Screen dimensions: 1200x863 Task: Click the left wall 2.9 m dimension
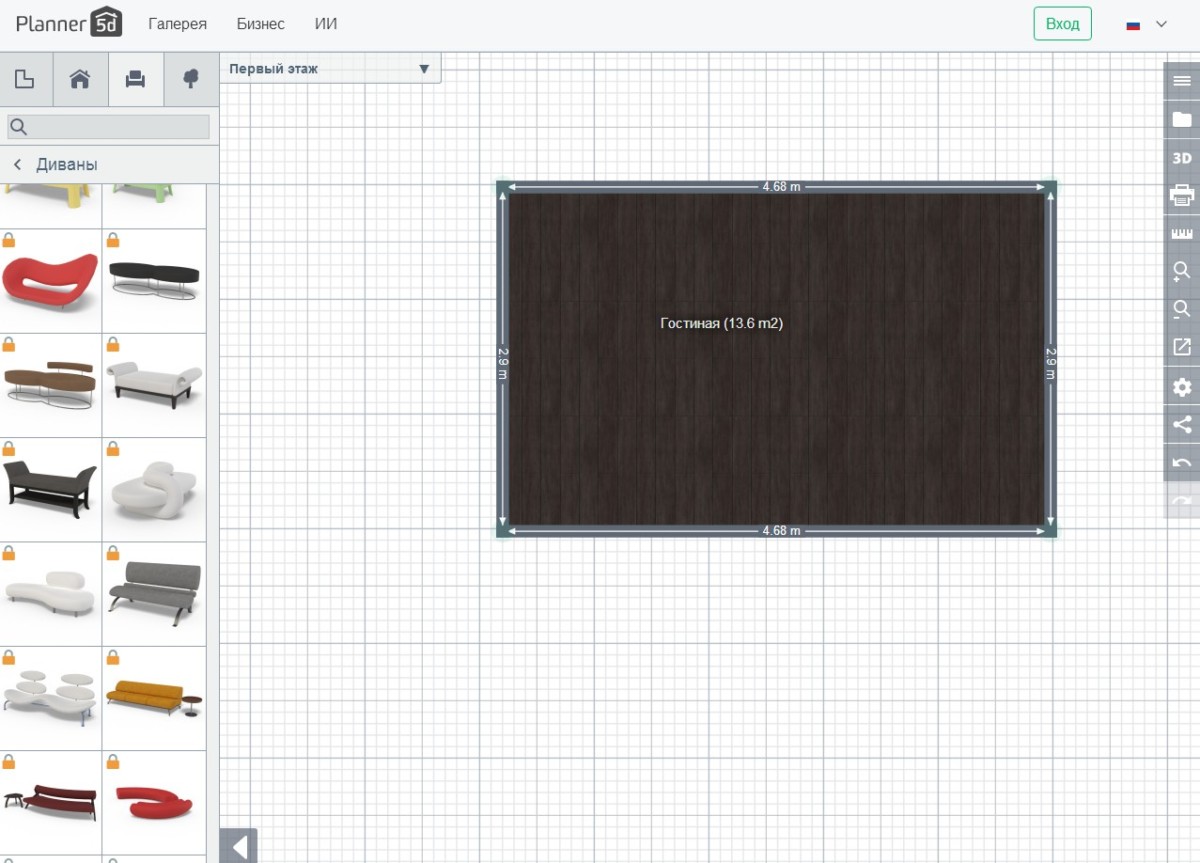(503, 362)
